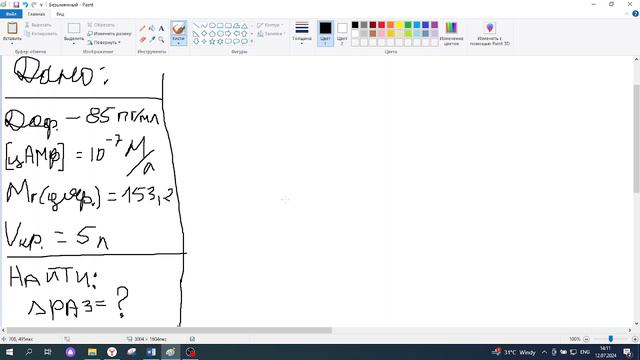Open Word from the taskbar
The width and height of the screenshot is (640, 360).
151,352
